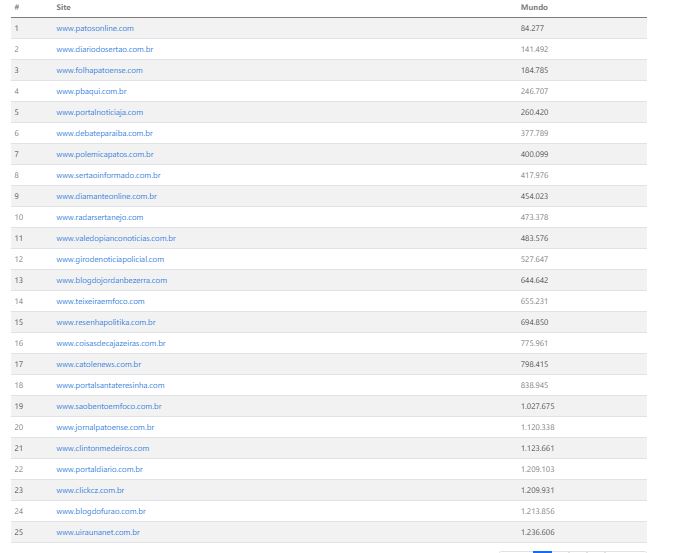Click rank number 25 cell

coord(19,532)
